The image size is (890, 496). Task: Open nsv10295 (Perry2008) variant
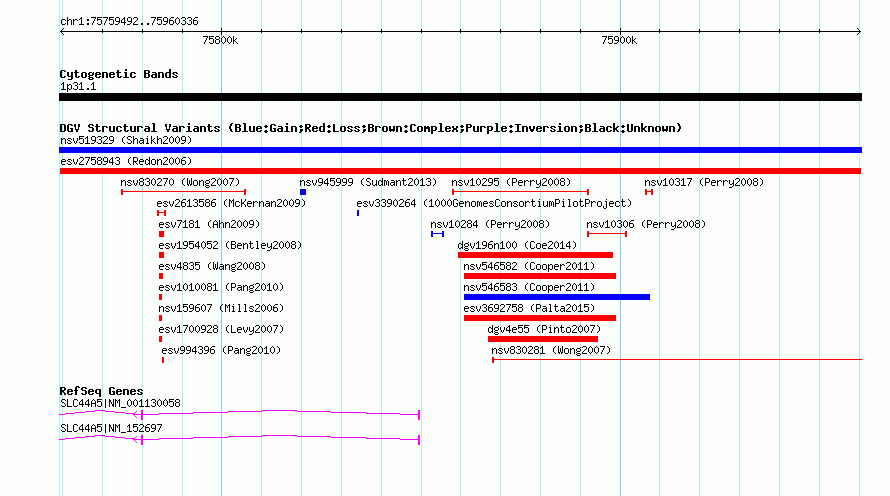tap(511, 182)
